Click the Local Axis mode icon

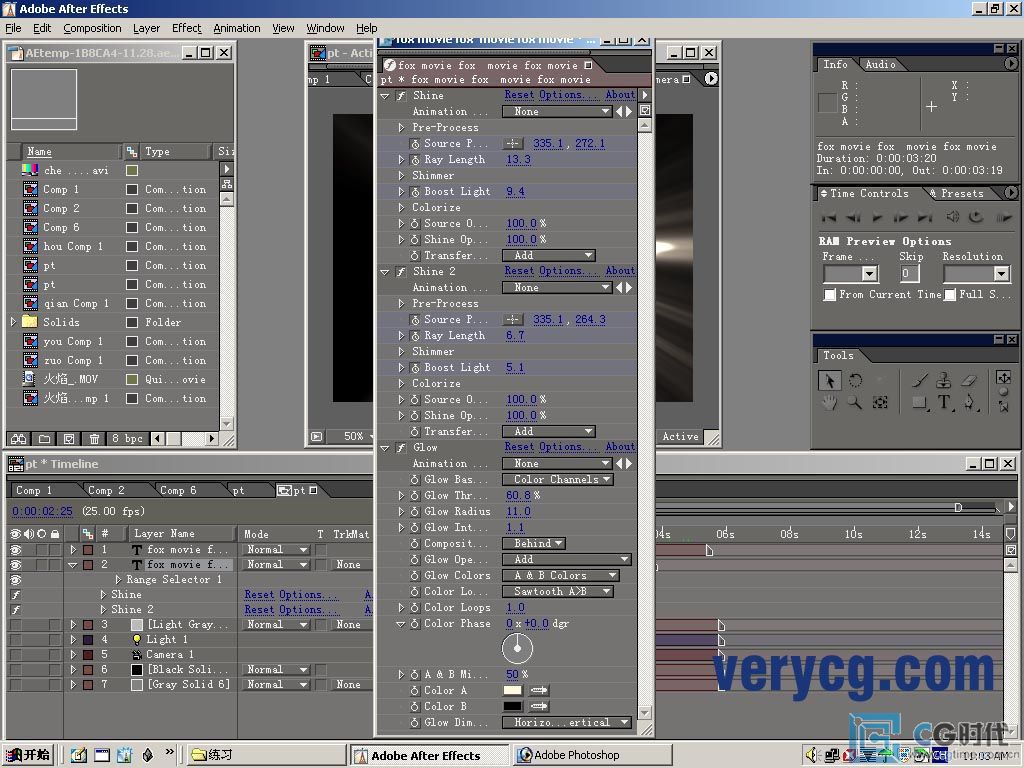pyautogui.click(x=1003, y=377)
